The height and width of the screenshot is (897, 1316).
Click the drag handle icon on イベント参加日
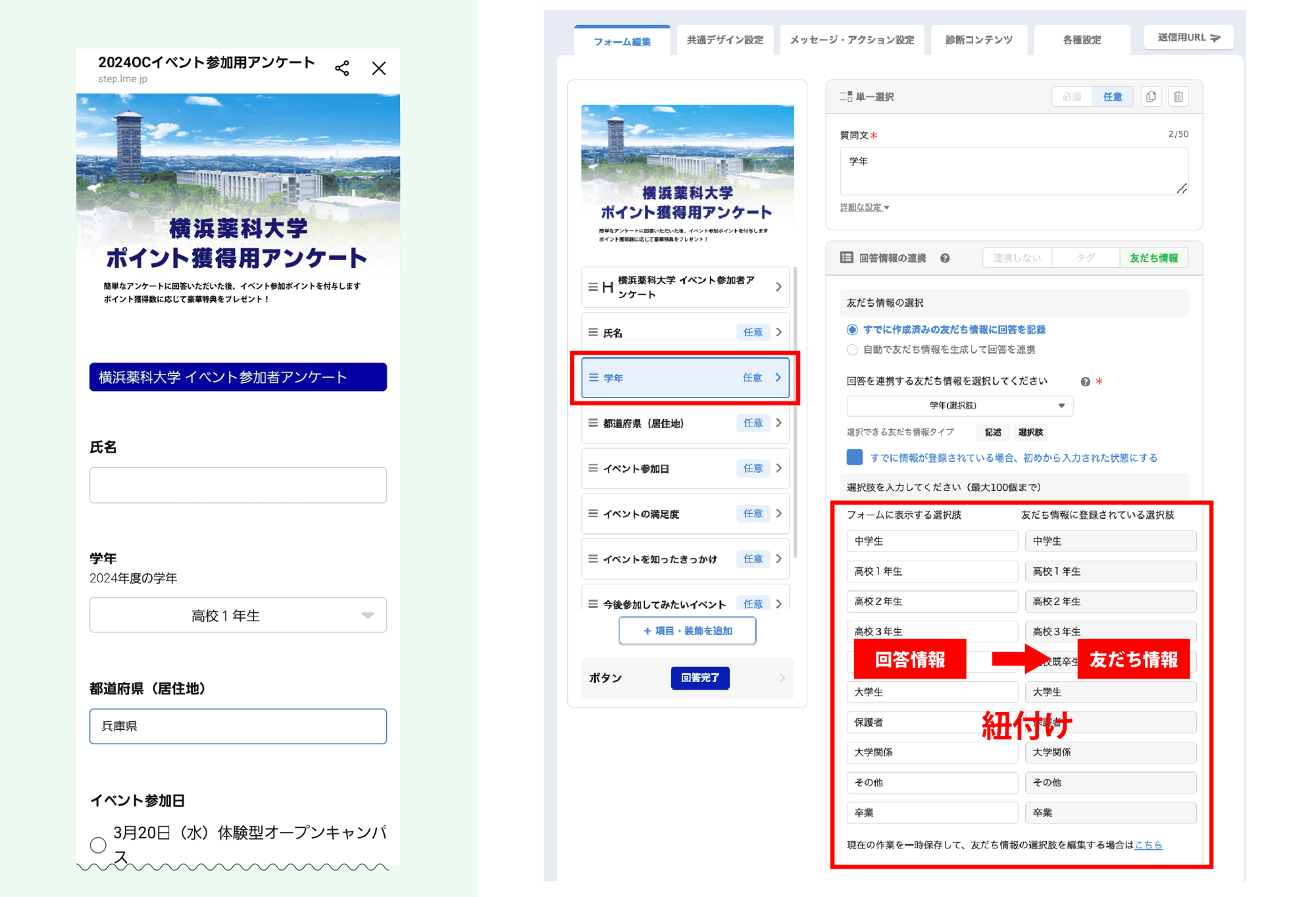tap(593, 468)
